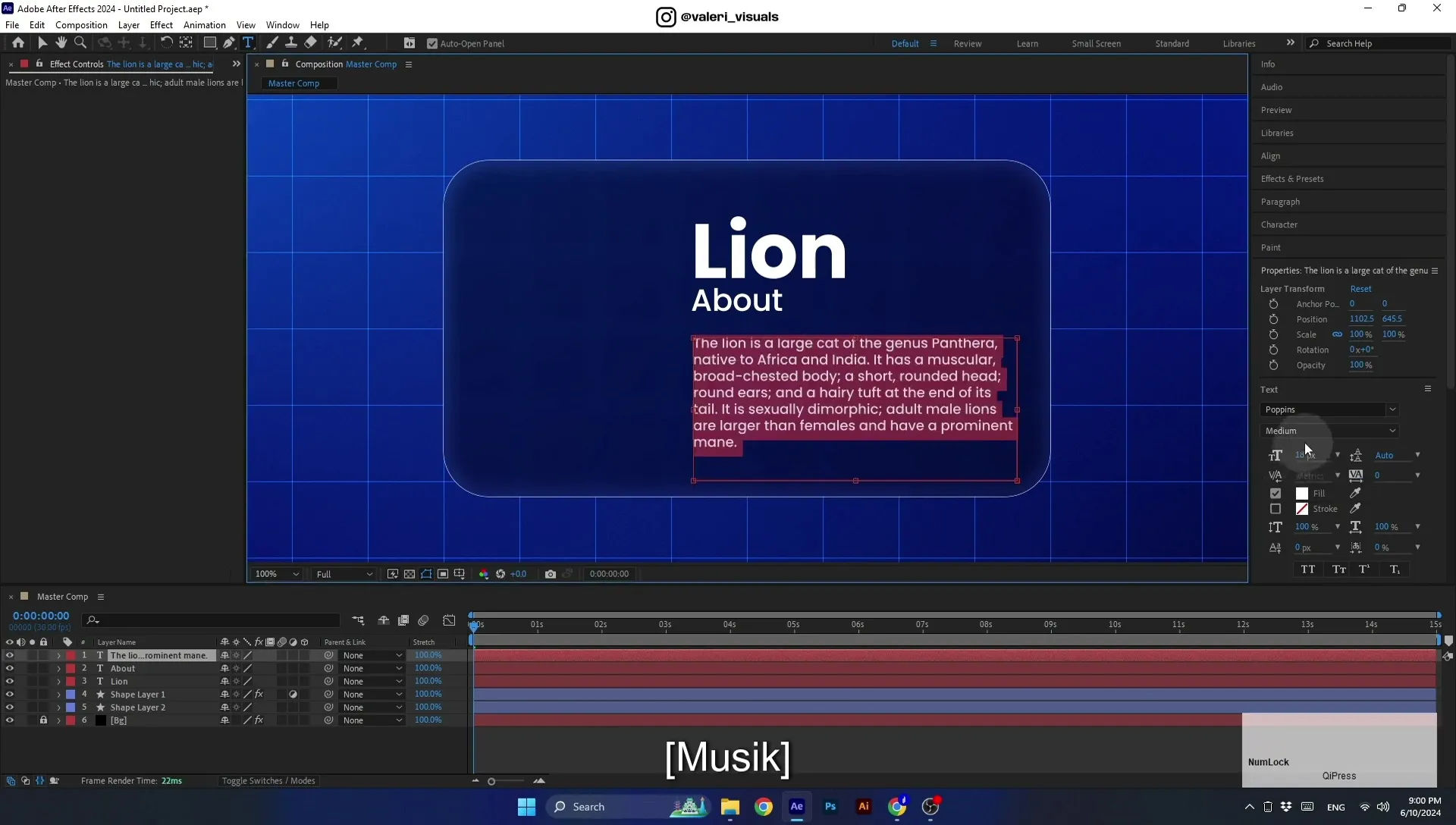This screenshot has width=1456, height=825.
Task: Select the Pen tool in toolbar
Action: tap(229, 43)
